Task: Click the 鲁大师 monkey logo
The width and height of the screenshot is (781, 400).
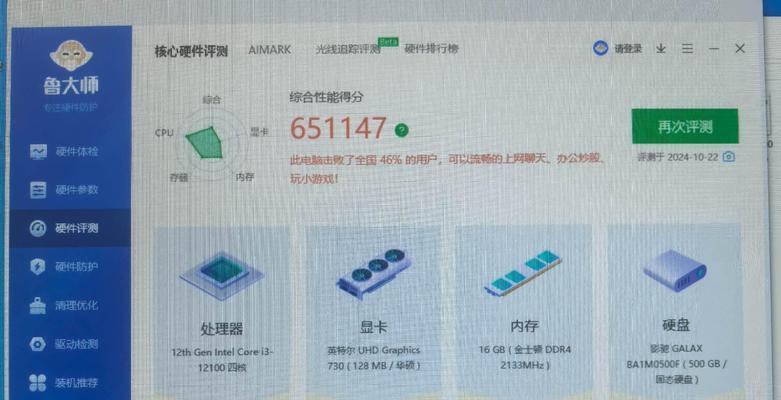Action: 71,55
